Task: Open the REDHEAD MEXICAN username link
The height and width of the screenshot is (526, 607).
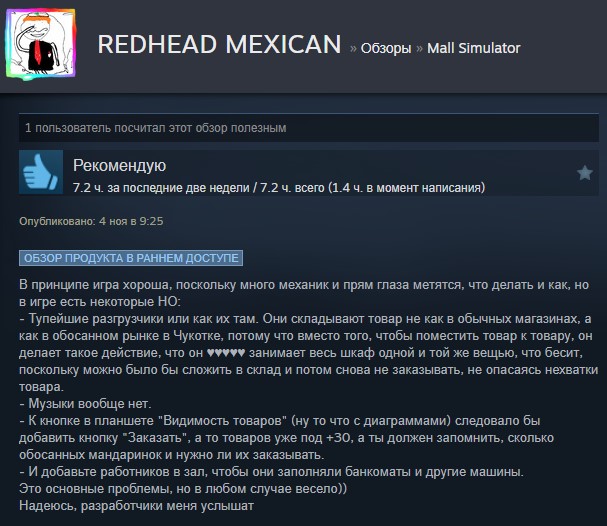Action: (219, 44)
